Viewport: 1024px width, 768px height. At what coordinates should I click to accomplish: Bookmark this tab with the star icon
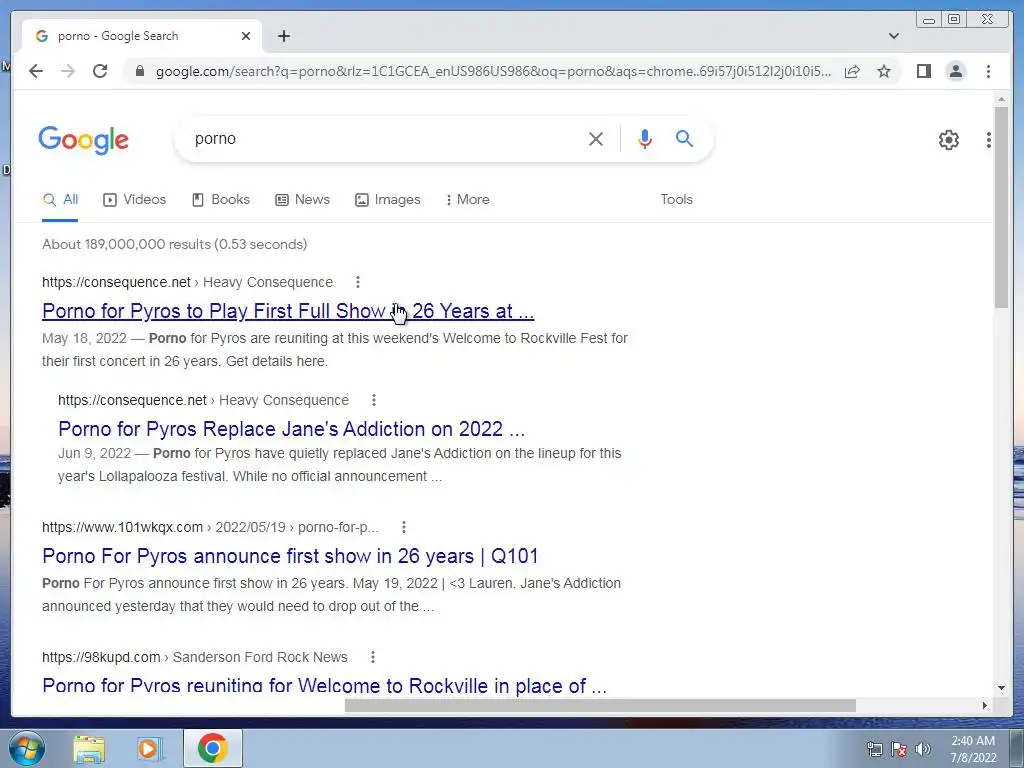point(884,71)
